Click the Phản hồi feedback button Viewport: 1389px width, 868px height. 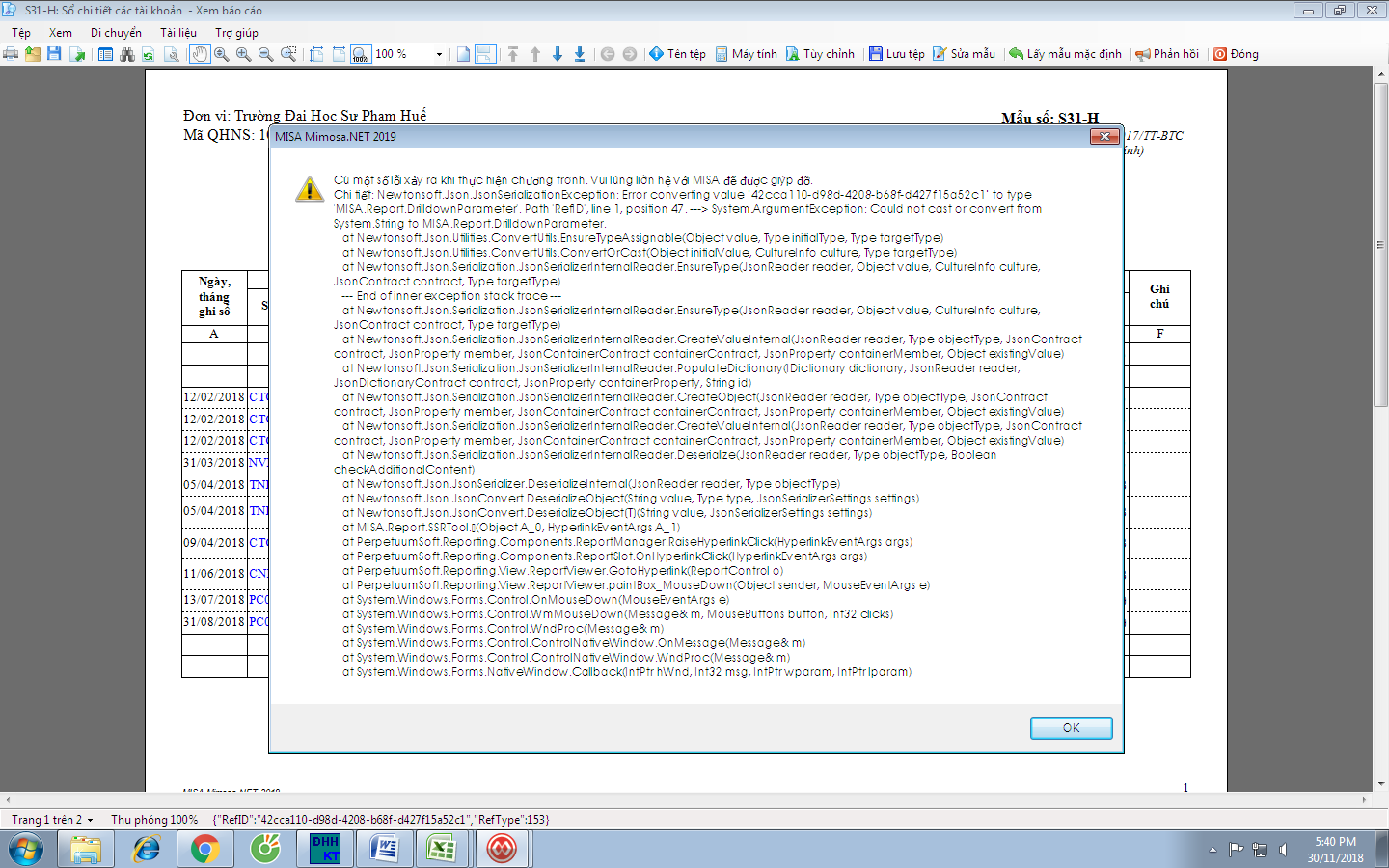click(x=1167, y=54)
